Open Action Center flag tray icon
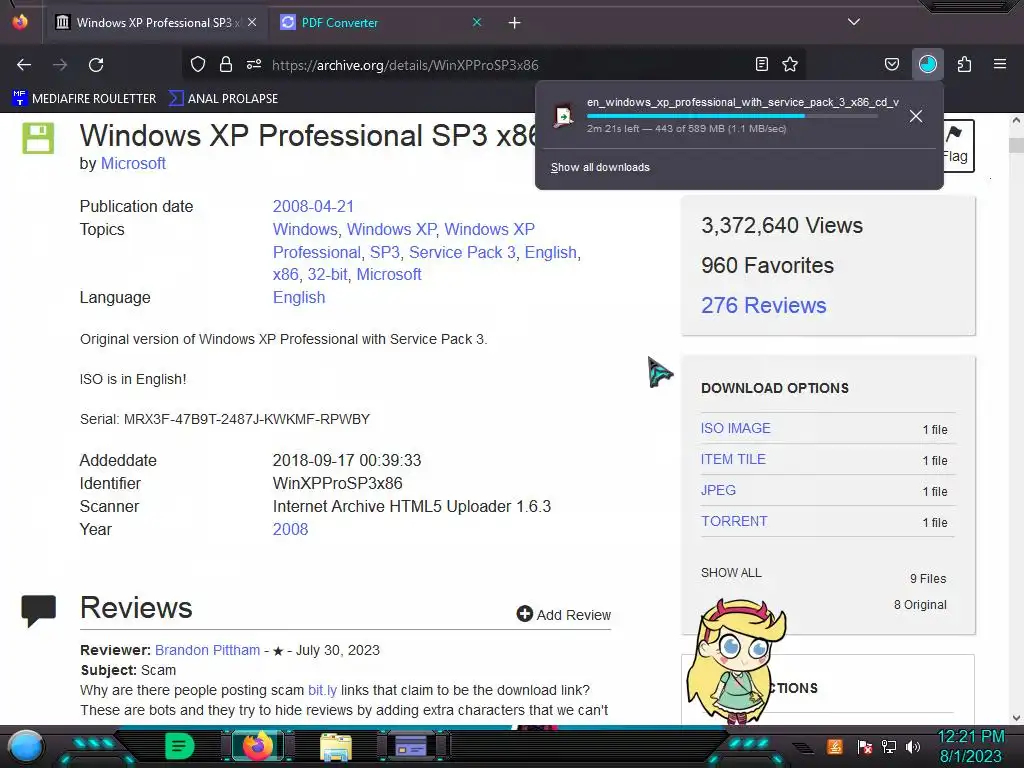 (865, 746)
